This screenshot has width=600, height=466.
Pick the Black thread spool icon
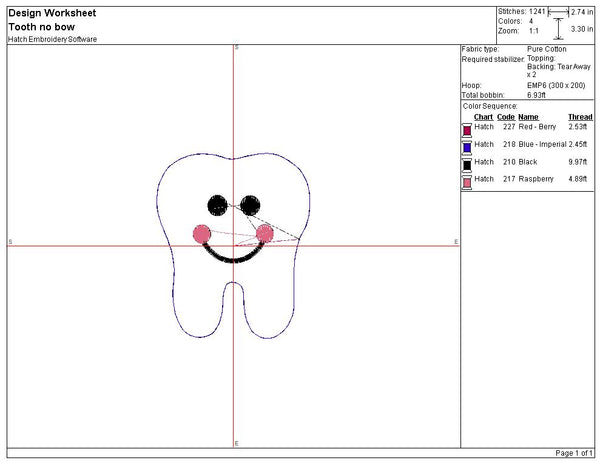pos(466,163)
